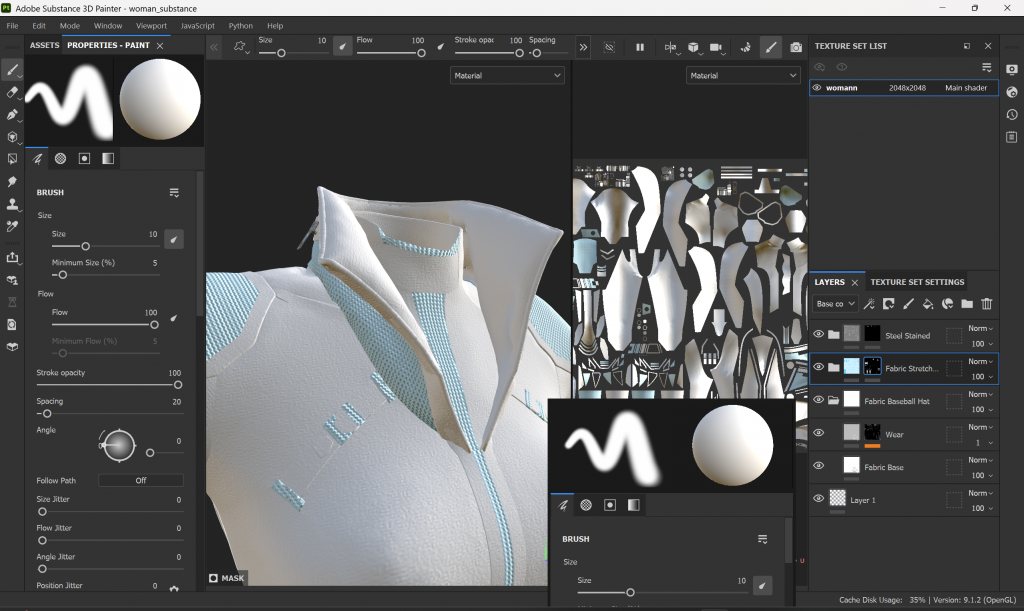Open the left viewport Material dropdown

pyautogui.click(x=507, y=75)
